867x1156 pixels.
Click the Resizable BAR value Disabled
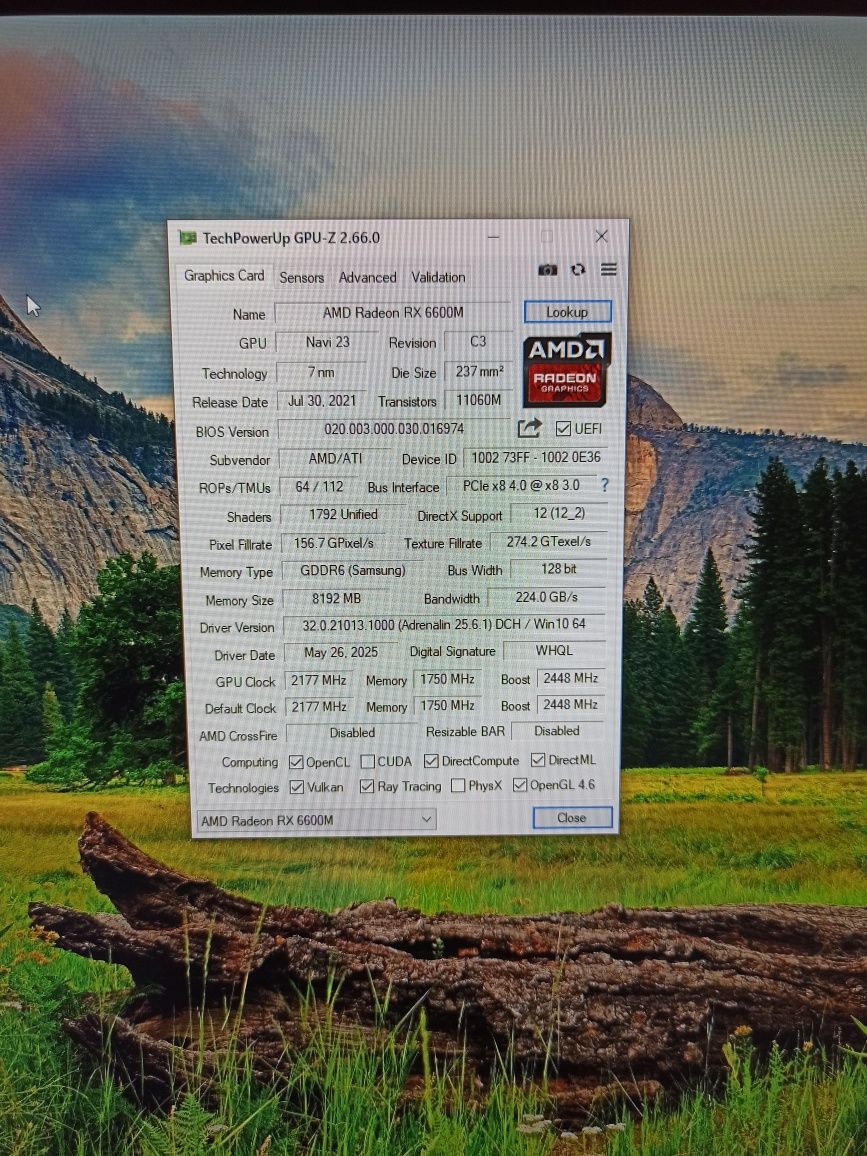tap(557, 731)
